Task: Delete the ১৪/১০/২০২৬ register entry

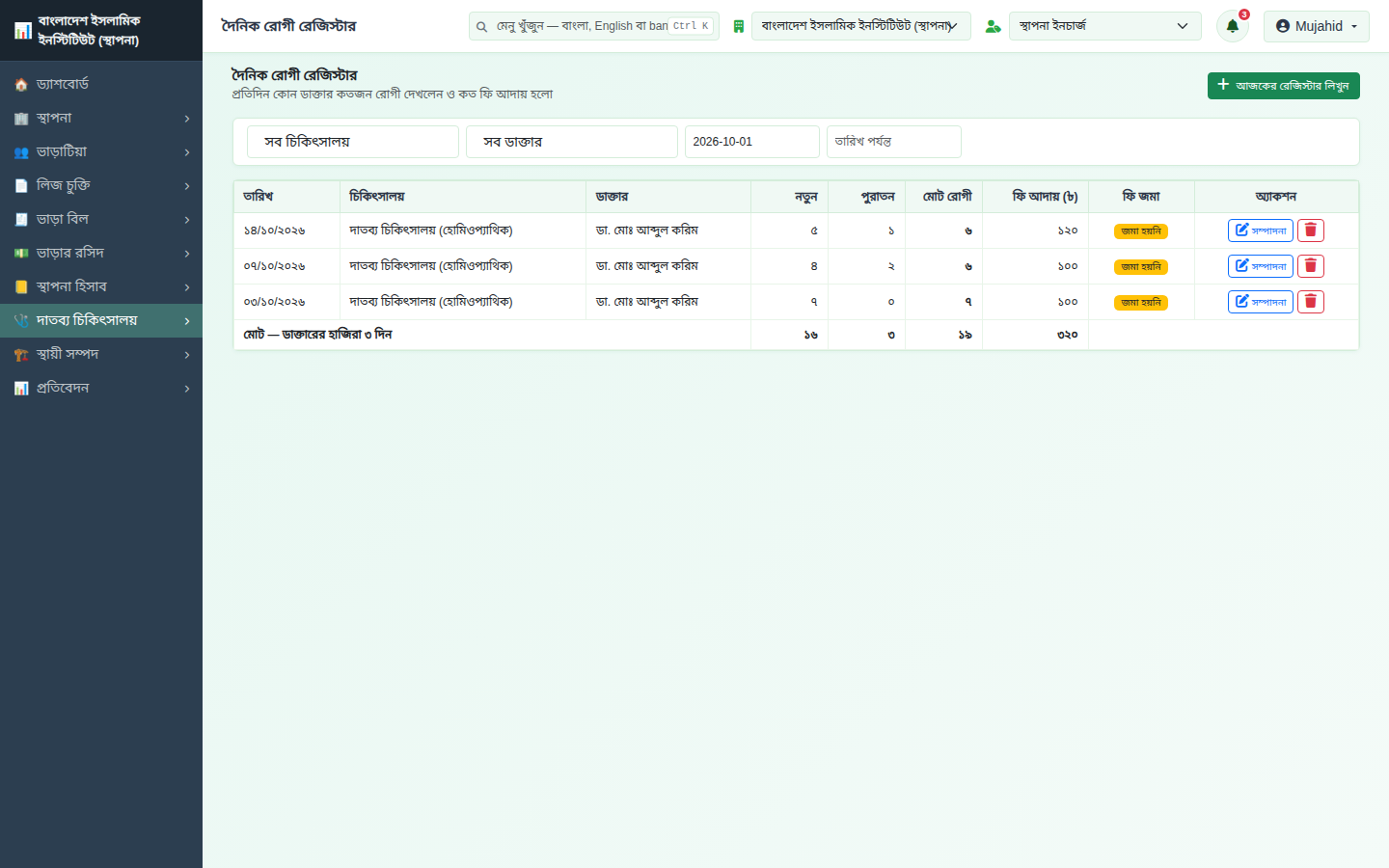Action: tap(1310, 231)
